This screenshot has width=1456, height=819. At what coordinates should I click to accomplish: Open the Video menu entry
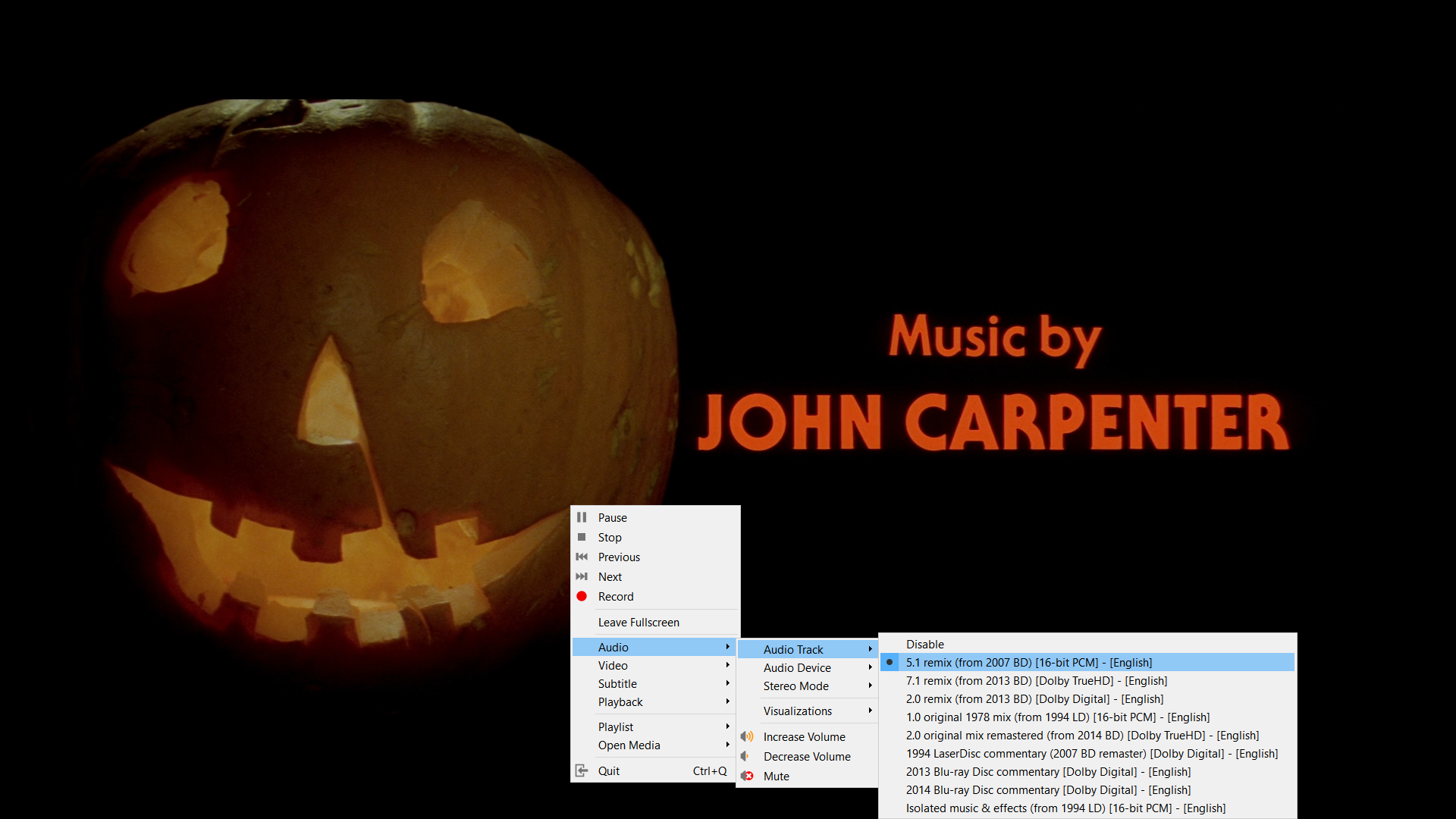click(655, 665)
